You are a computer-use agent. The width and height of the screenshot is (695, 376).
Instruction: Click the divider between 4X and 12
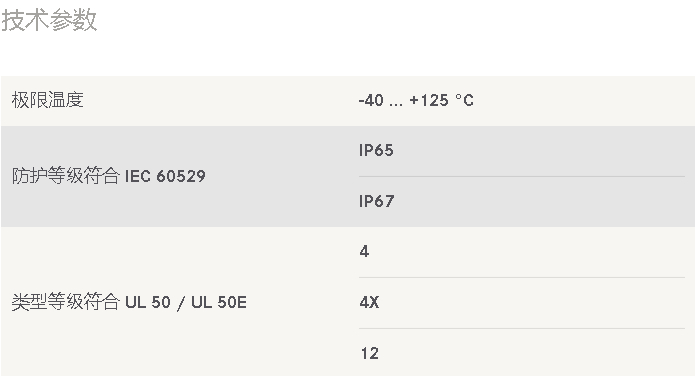522,329
